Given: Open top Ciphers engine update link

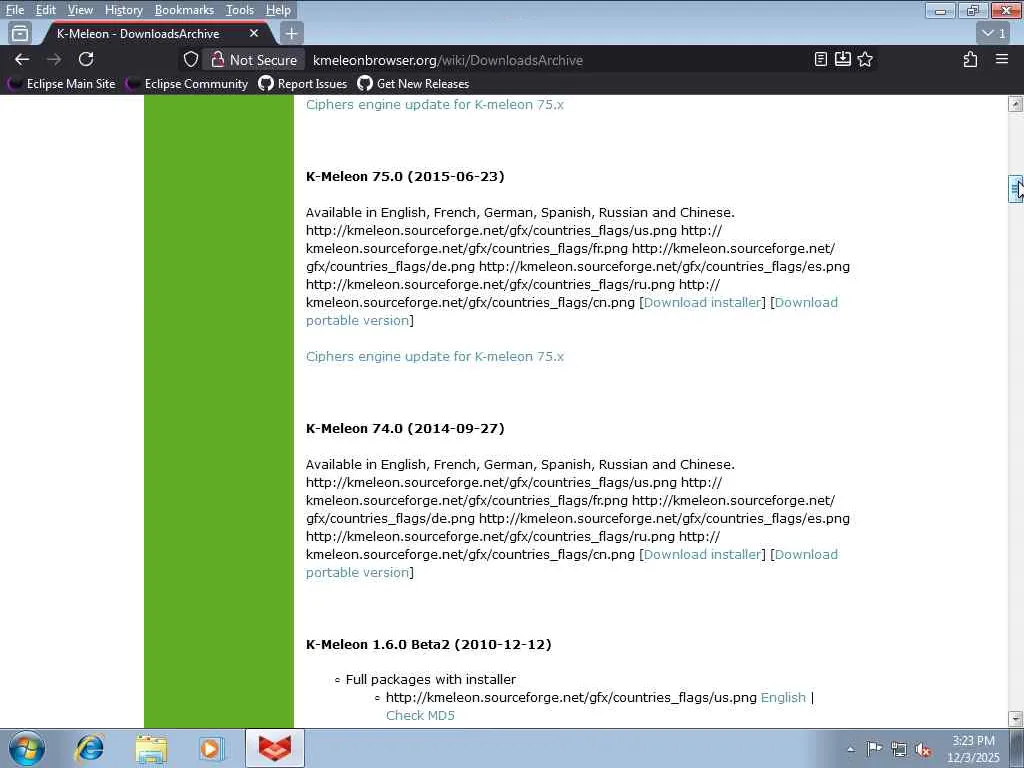Looking at the screenshot, I should (435, 104).
